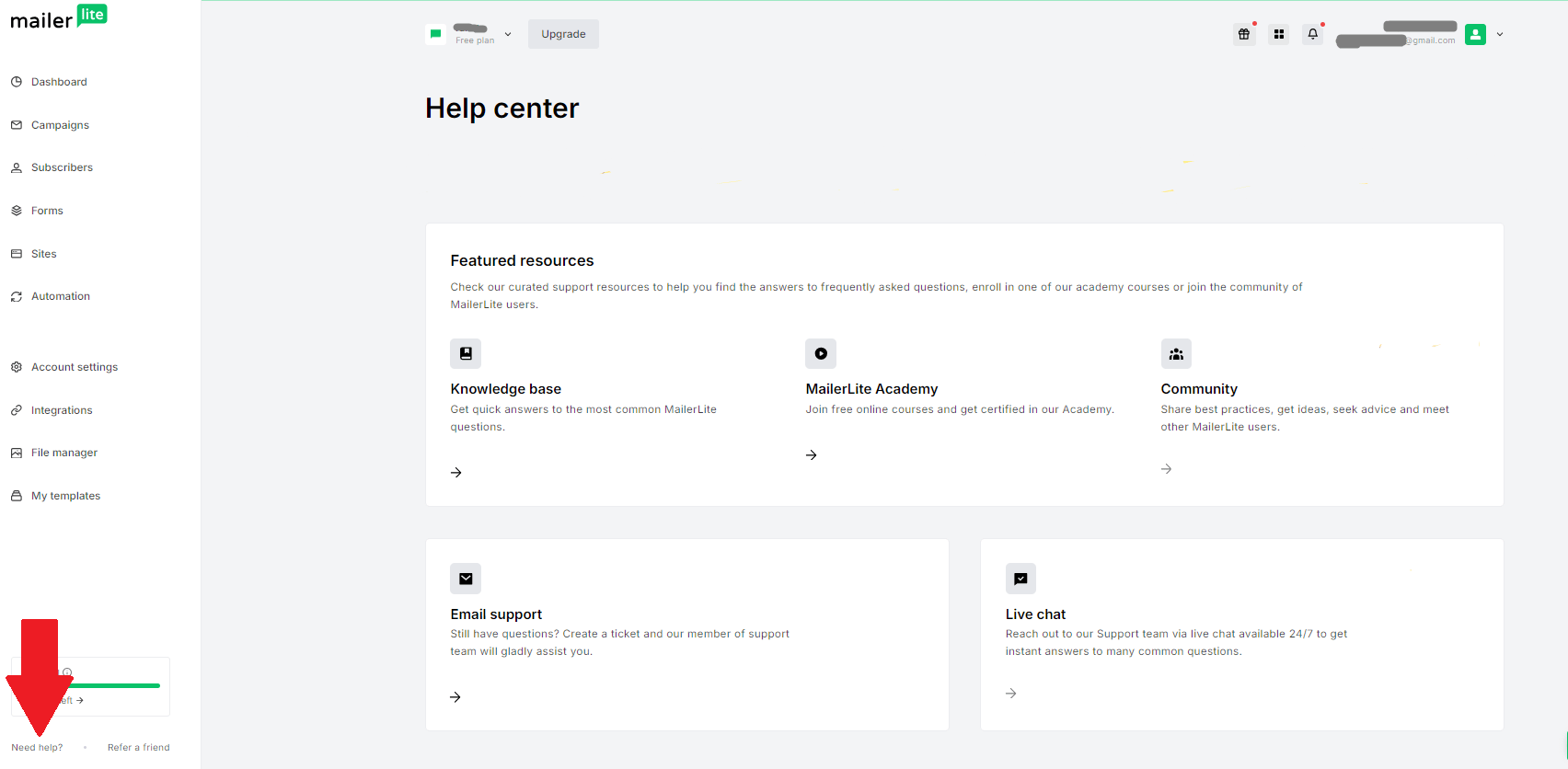Open Live chat via its arrow
1568x769 pixels.
pyautogui.click(x=1010, y=693)
